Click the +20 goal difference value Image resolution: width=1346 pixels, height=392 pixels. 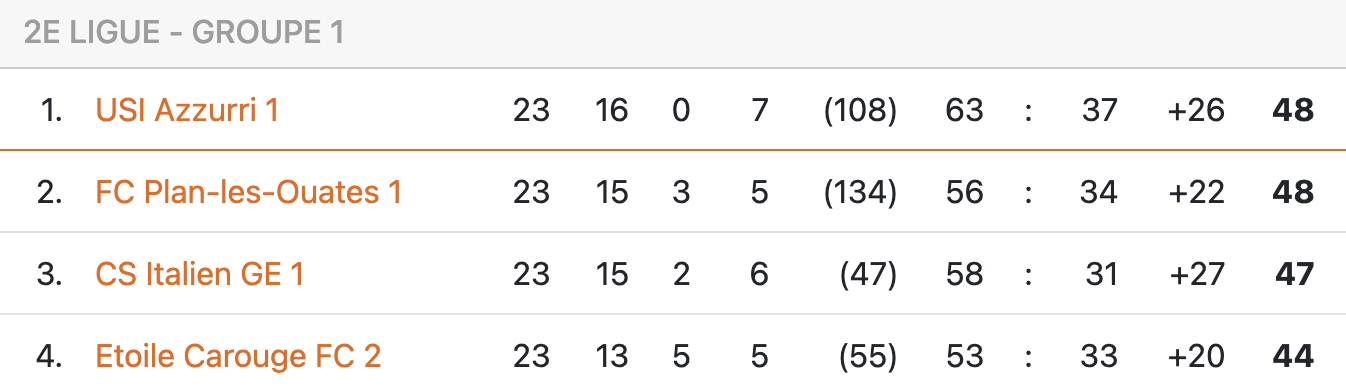coord(1196,356)
